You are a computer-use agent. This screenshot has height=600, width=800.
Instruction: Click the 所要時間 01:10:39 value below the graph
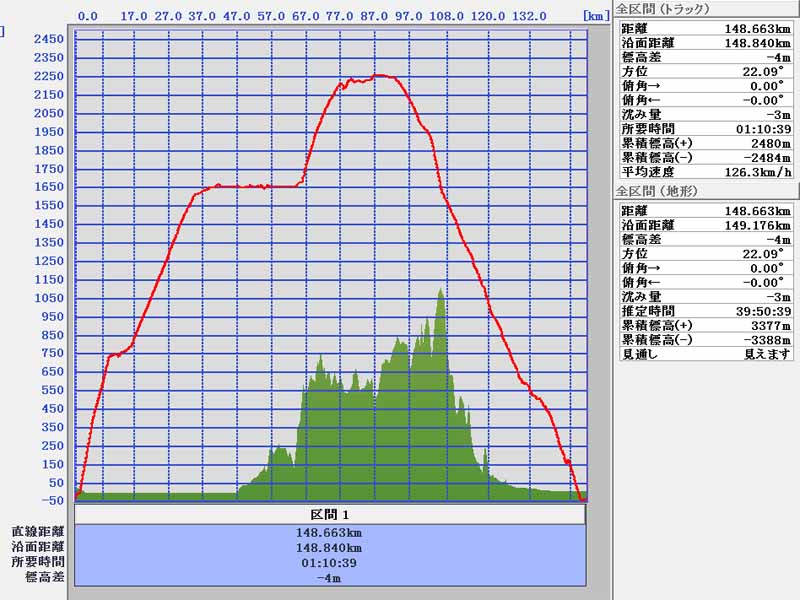pos(329,563)
